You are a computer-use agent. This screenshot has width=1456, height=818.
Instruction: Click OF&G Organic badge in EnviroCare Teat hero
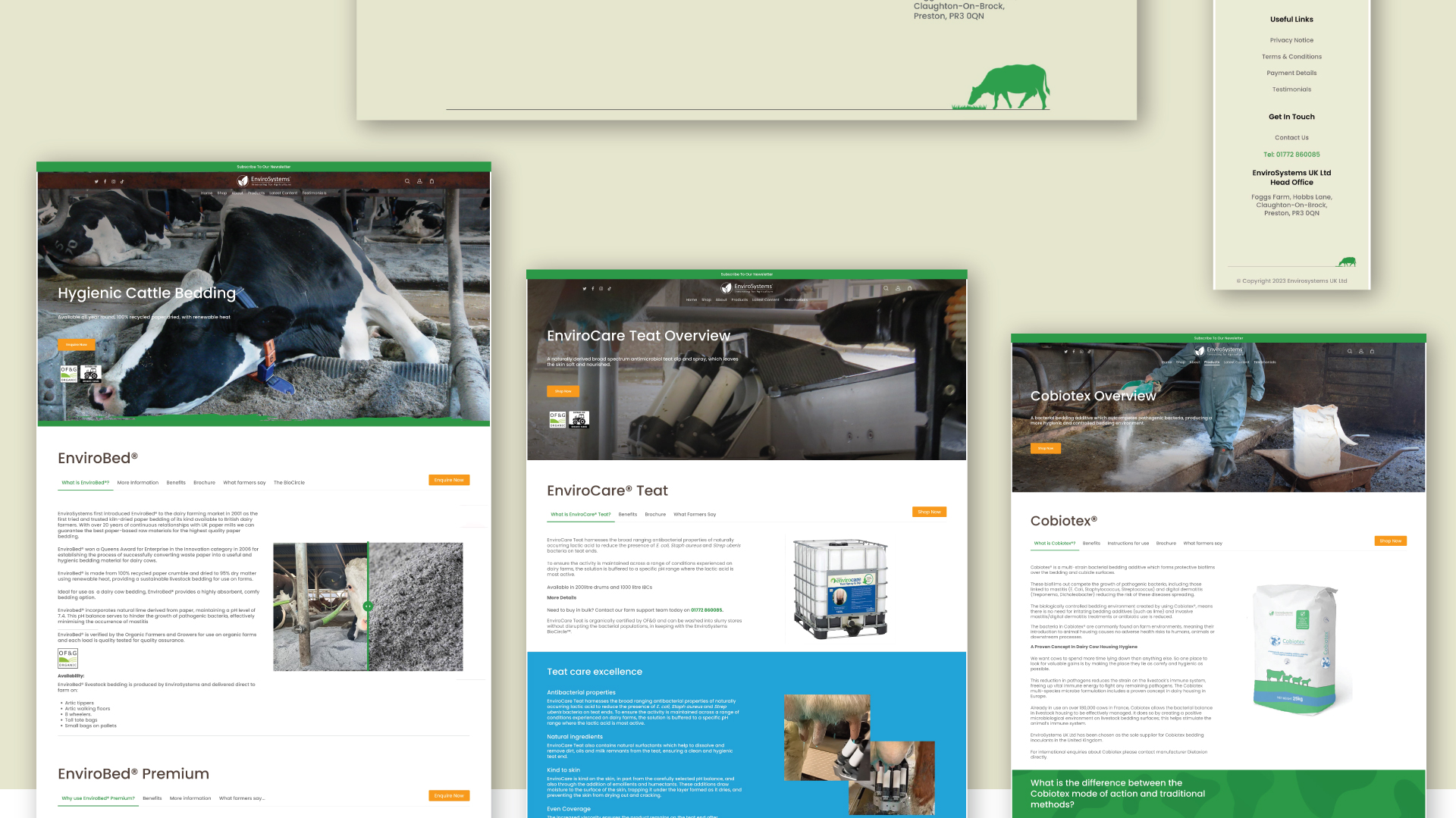(557, 419)
